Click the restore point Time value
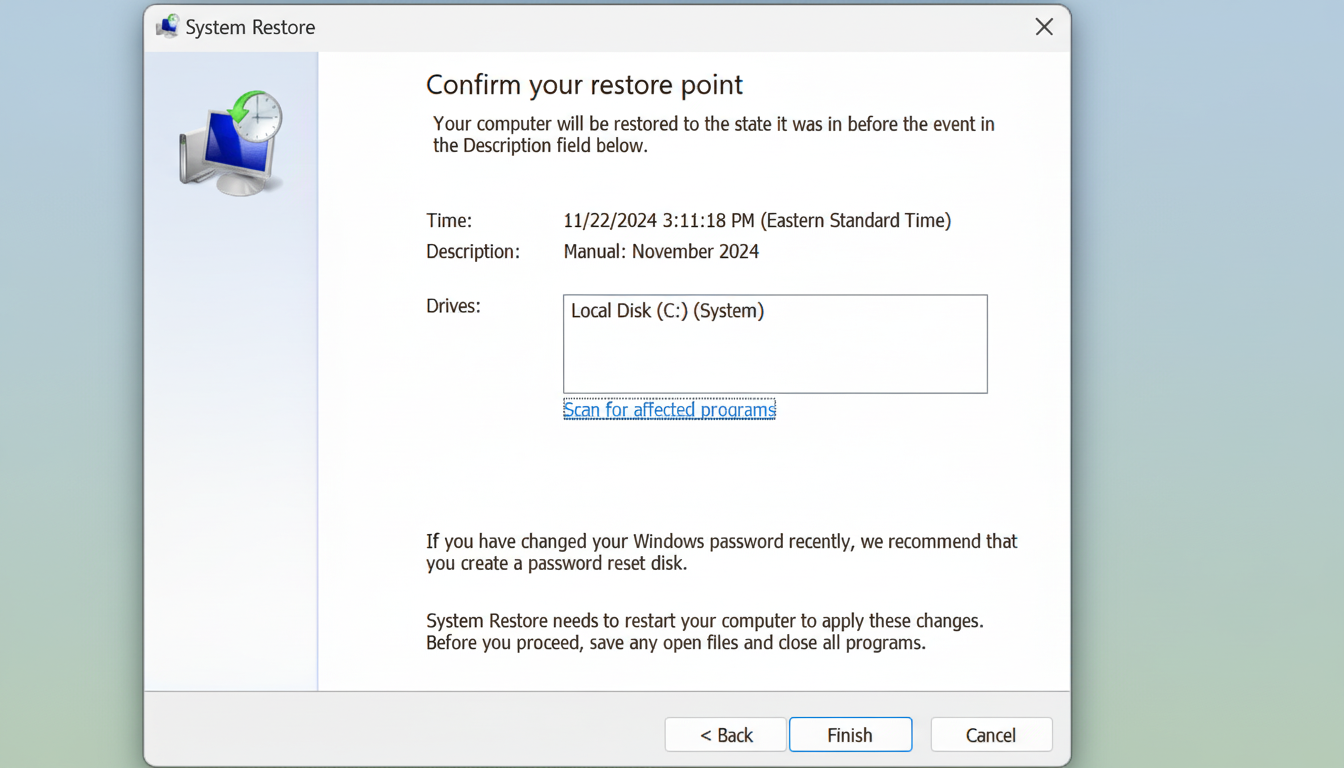The width and height of the screenshot is (1344, 768). [757, 220]
